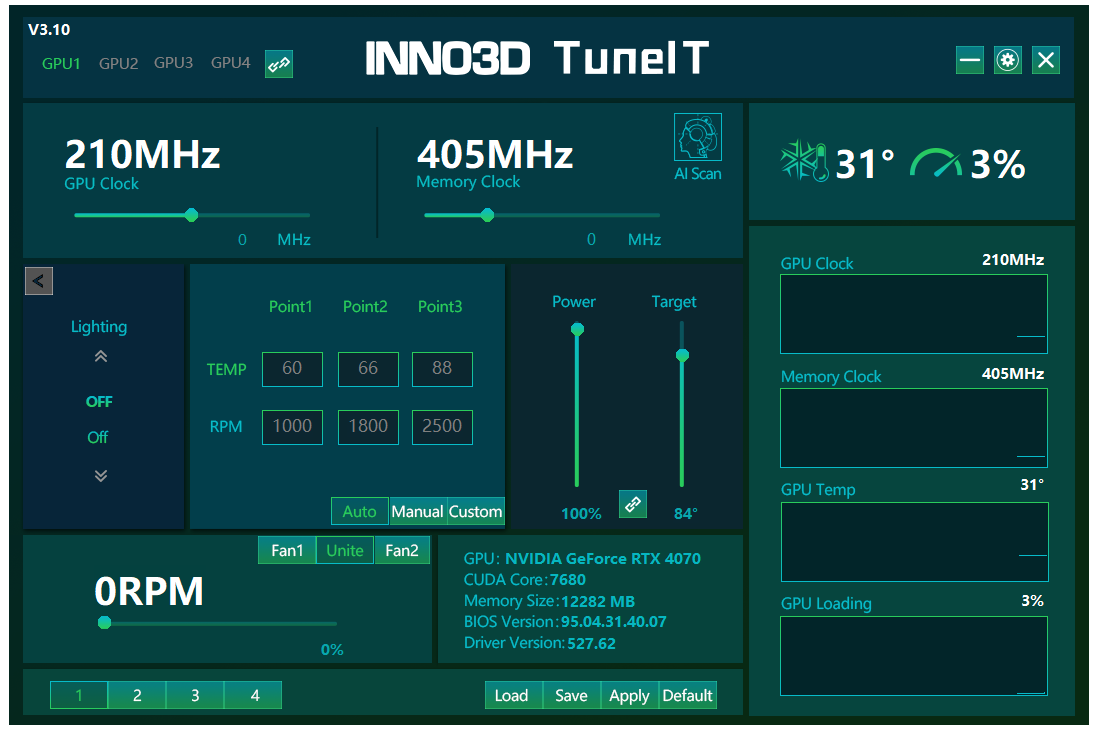This screenshot has height=730, width=1098.
Task: Click the Power limit slider handle
Action: tap(577, 329)
